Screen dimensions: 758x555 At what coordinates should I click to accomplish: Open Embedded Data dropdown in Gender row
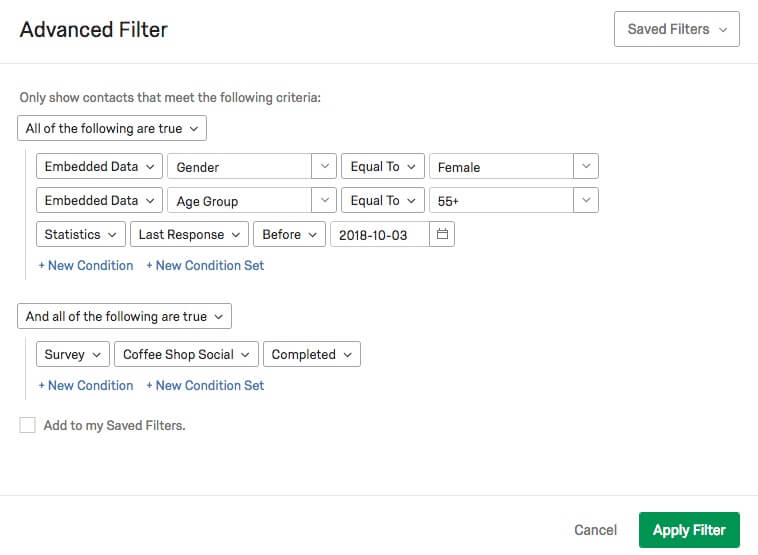[99, 166]
